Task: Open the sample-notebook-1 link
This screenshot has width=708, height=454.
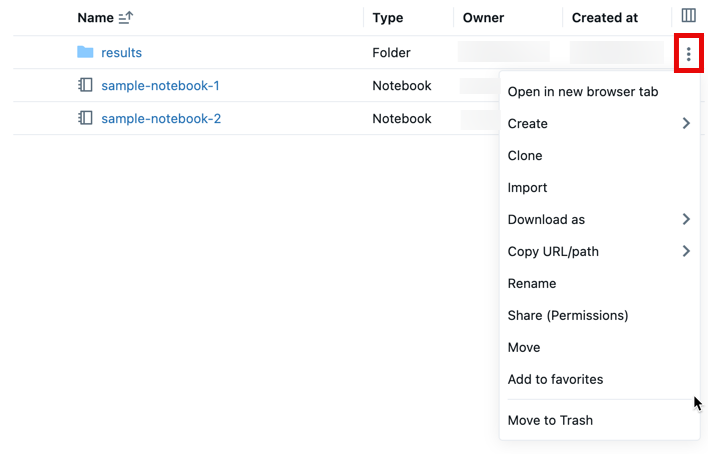Action: pos(160,86)
